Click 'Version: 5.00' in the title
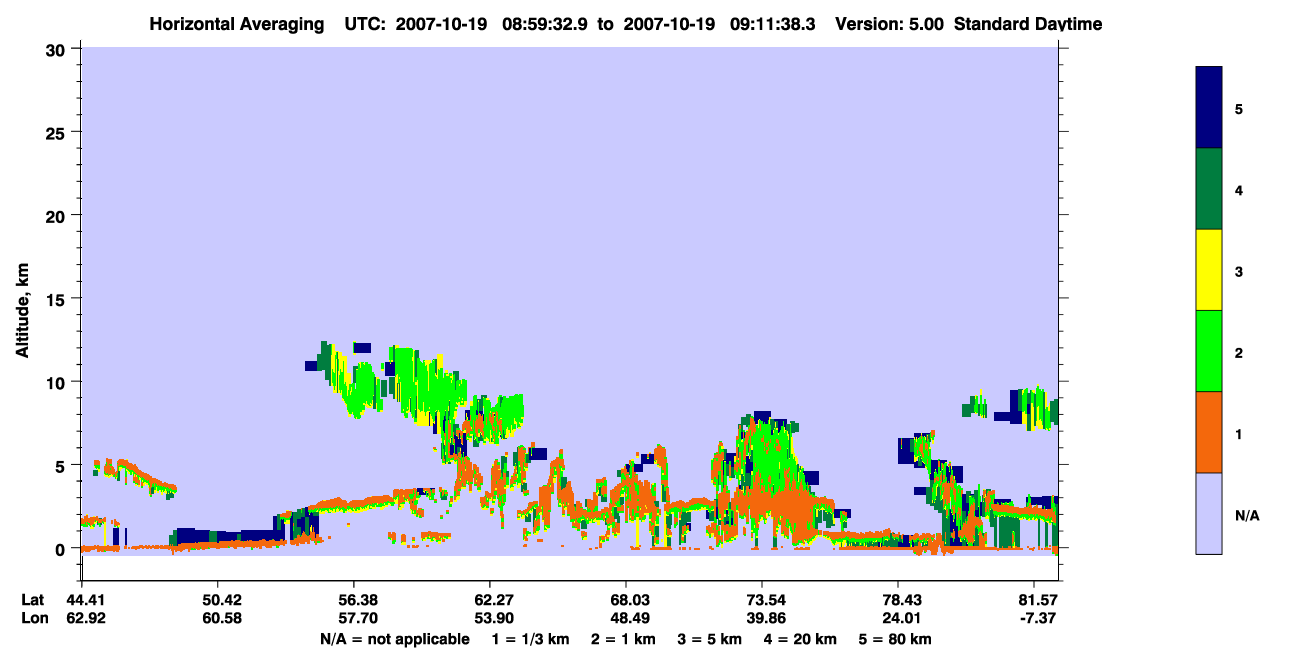1300x667 pixels. click(890, 24)
